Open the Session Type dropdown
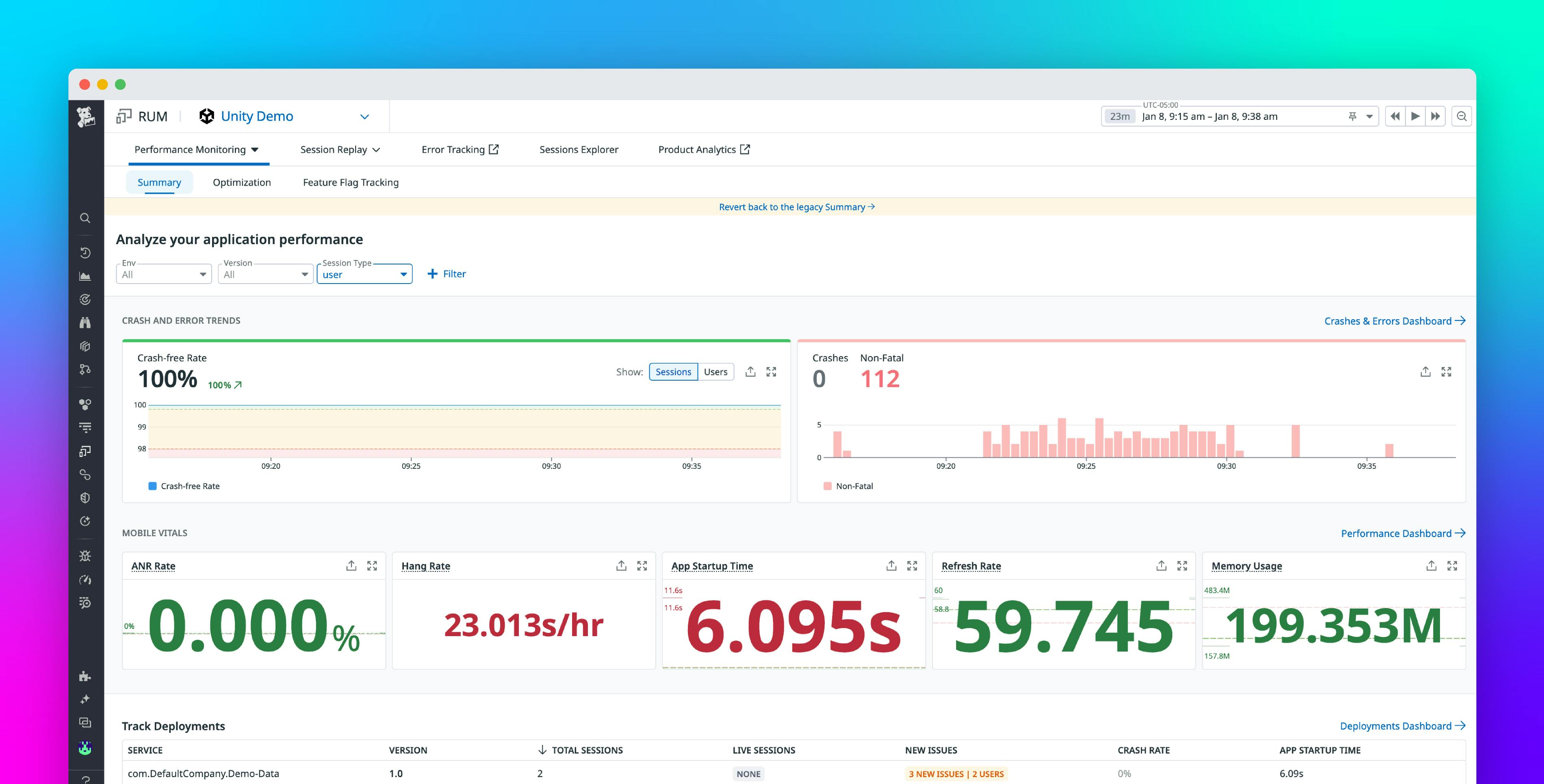 click(x=364, y=274)
